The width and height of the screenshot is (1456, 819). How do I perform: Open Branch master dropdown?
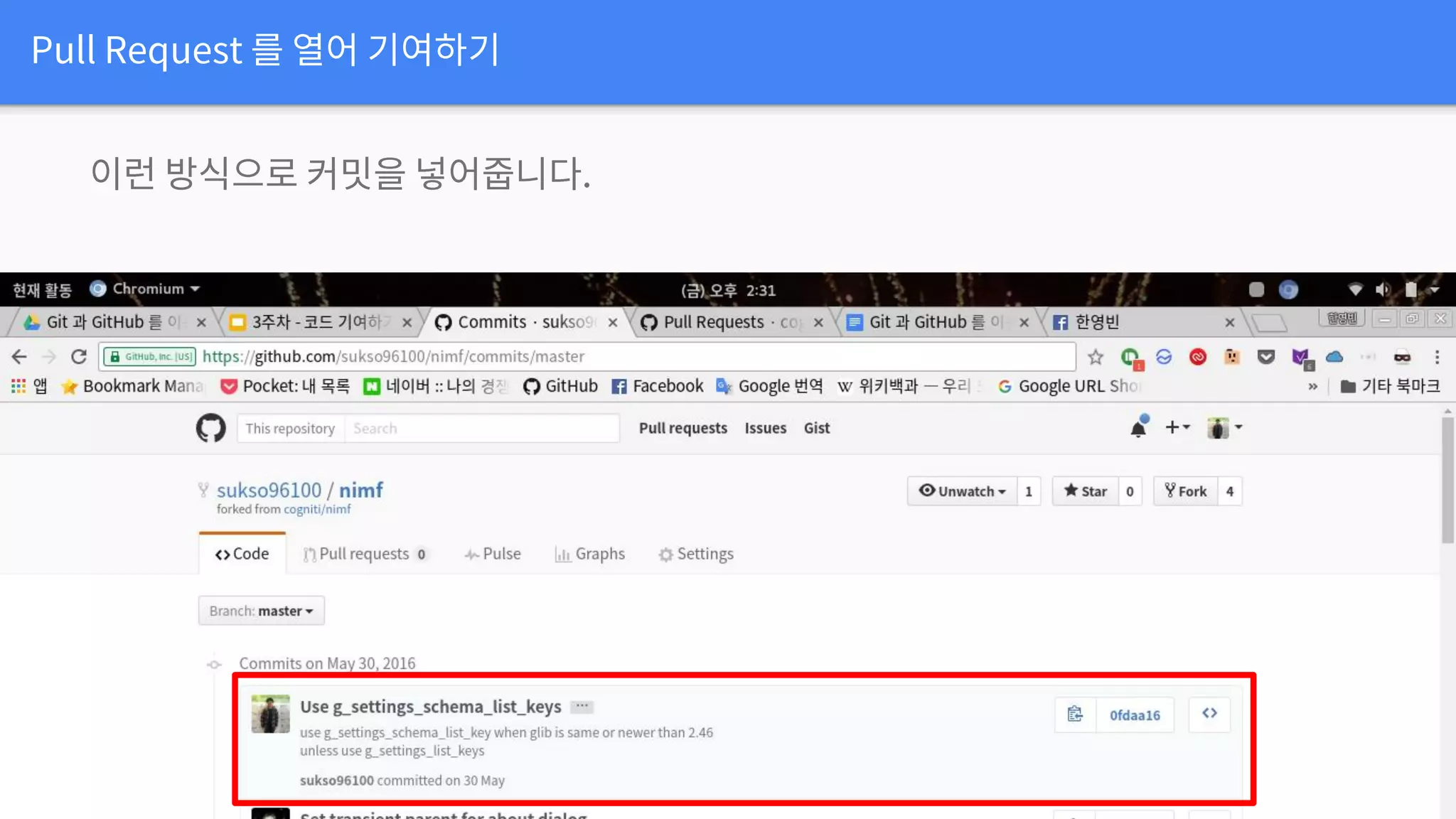coord(261,611)
